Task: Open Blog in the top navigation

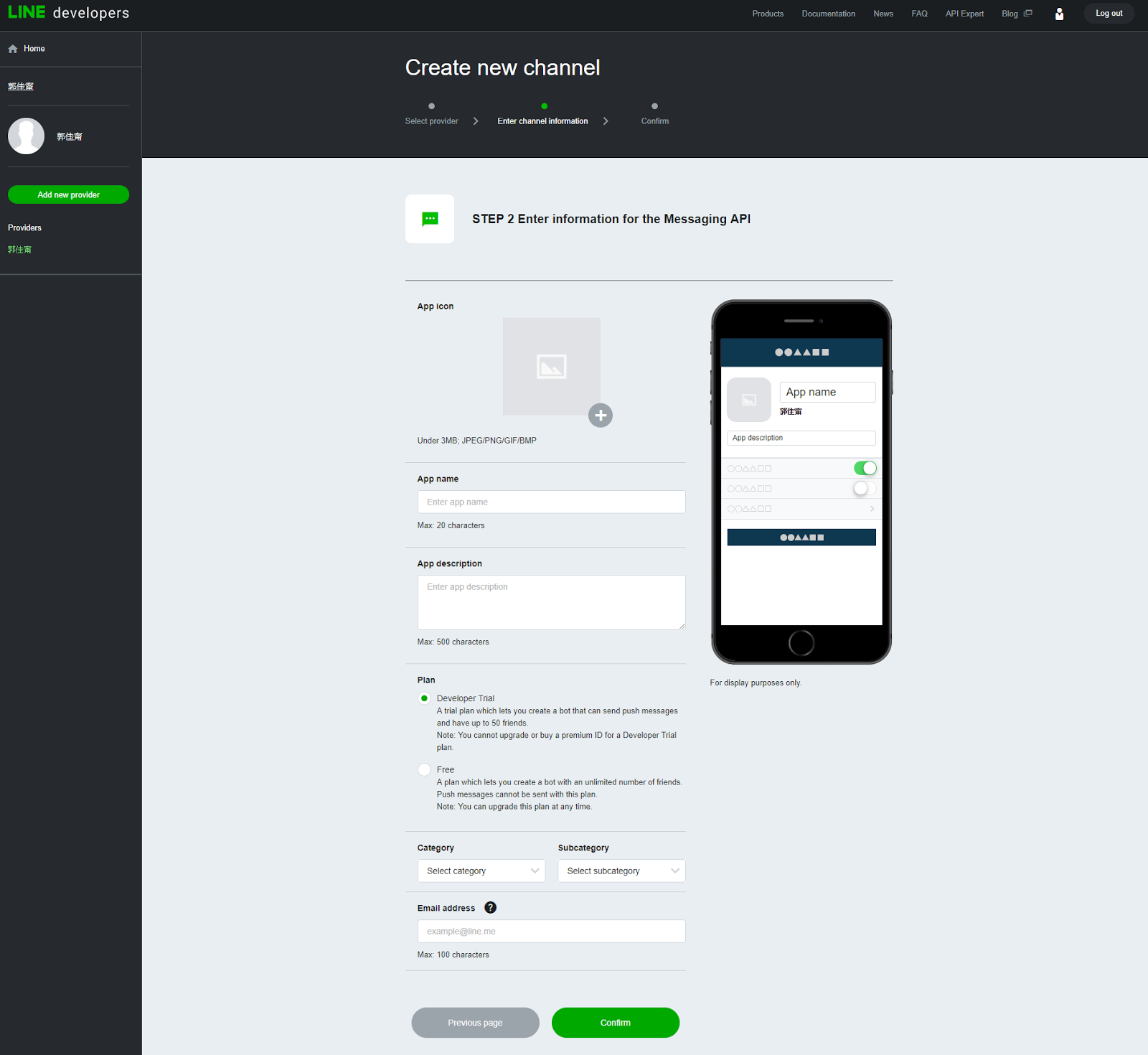Action: (1010, 14)
